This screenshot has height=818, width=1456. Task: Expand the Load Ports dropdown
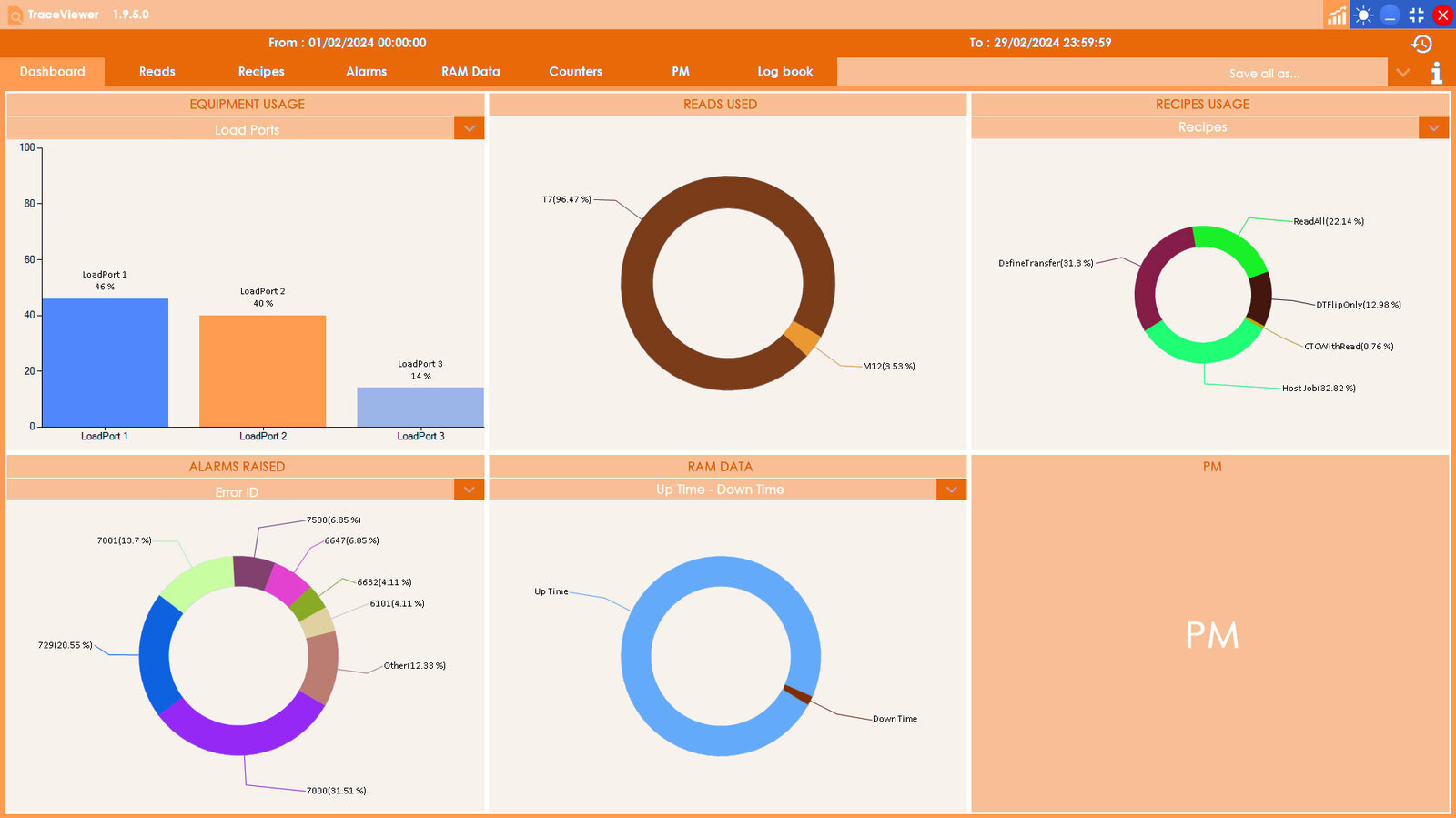pyautogui.click(x=469, y=129)
